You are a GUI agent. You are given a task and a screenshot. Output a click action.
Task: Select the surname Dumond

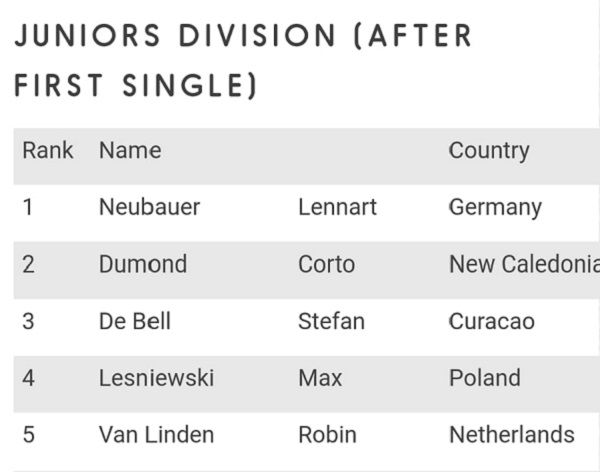tap(143, 264)
